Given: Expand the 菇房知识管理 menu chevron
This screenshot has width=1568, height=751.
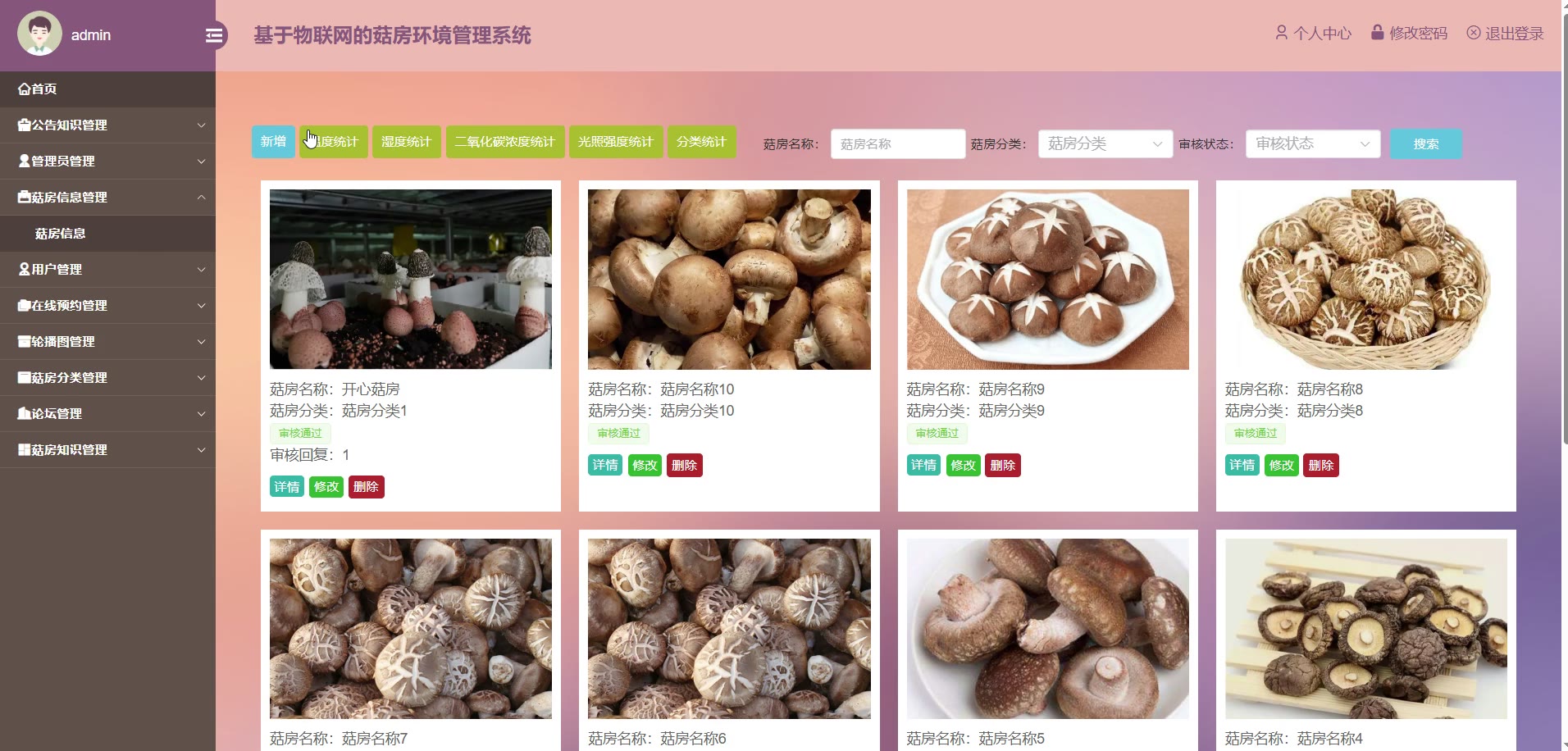Looking at the screenshot, I should click(201, 450).
